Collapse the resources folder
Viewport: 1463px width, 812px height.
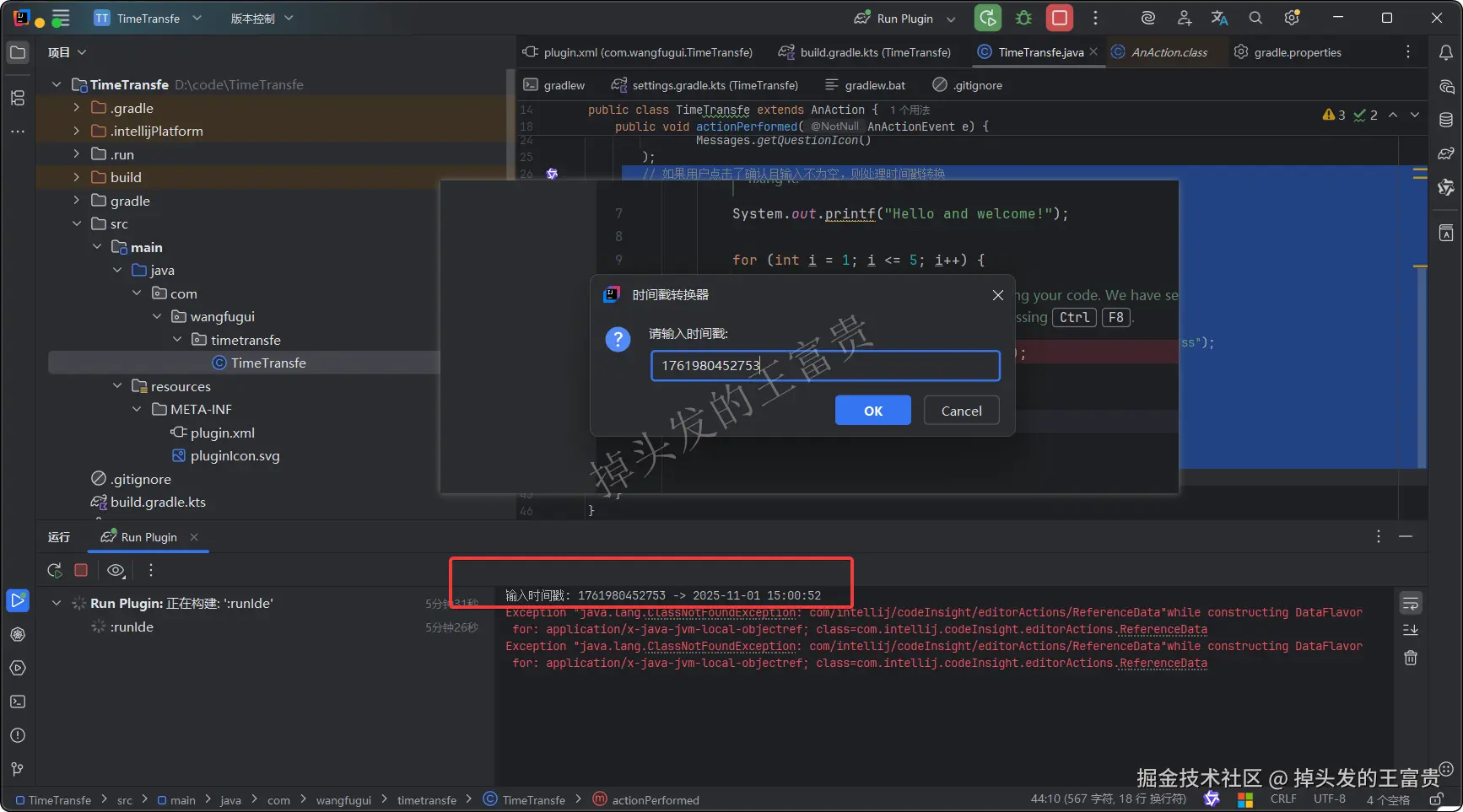click(x=117, y=386)
